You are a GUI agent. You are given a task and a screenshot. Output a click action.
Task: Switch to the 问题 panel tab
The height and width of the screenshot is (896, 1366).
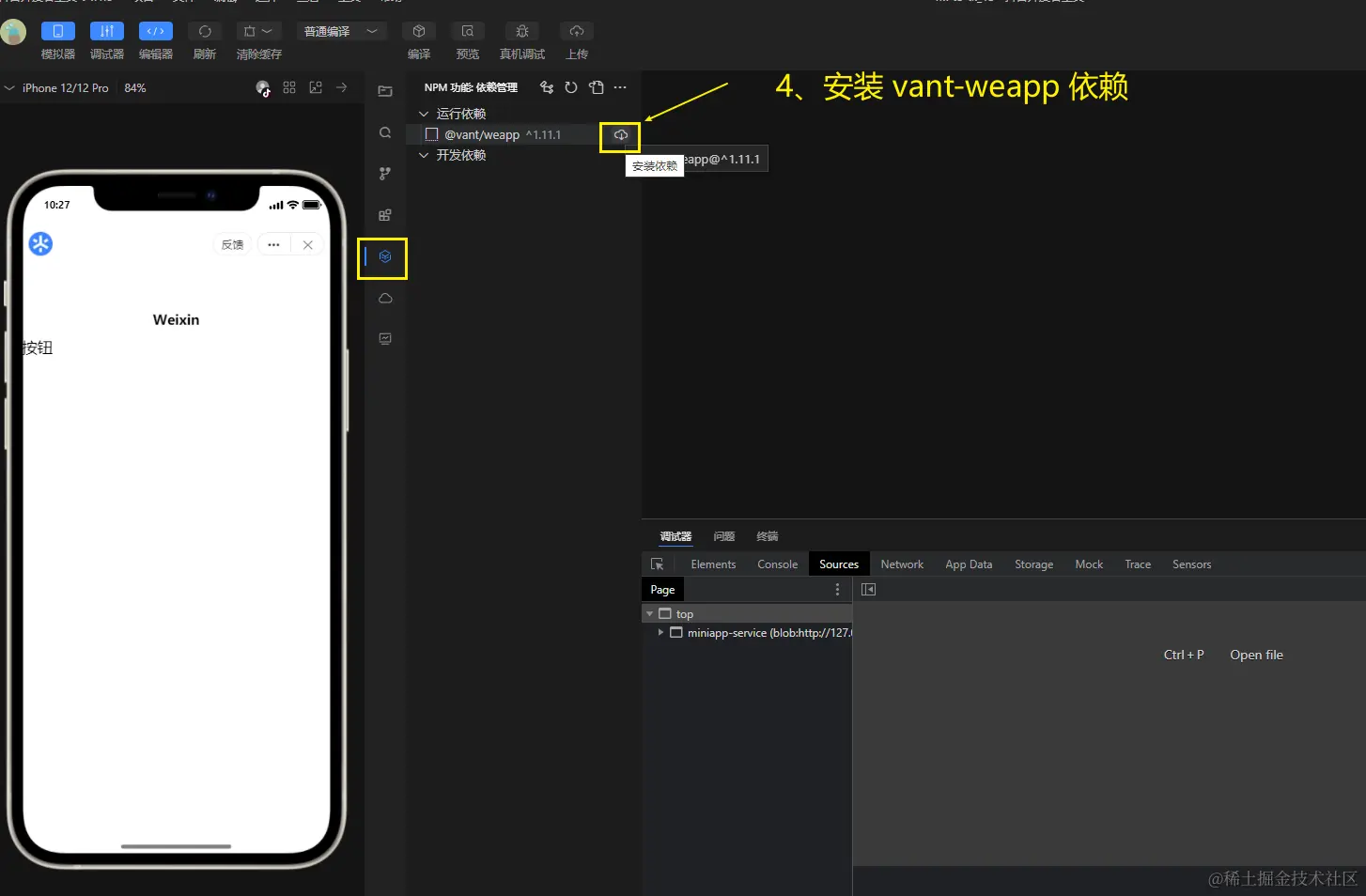[724, 536]
